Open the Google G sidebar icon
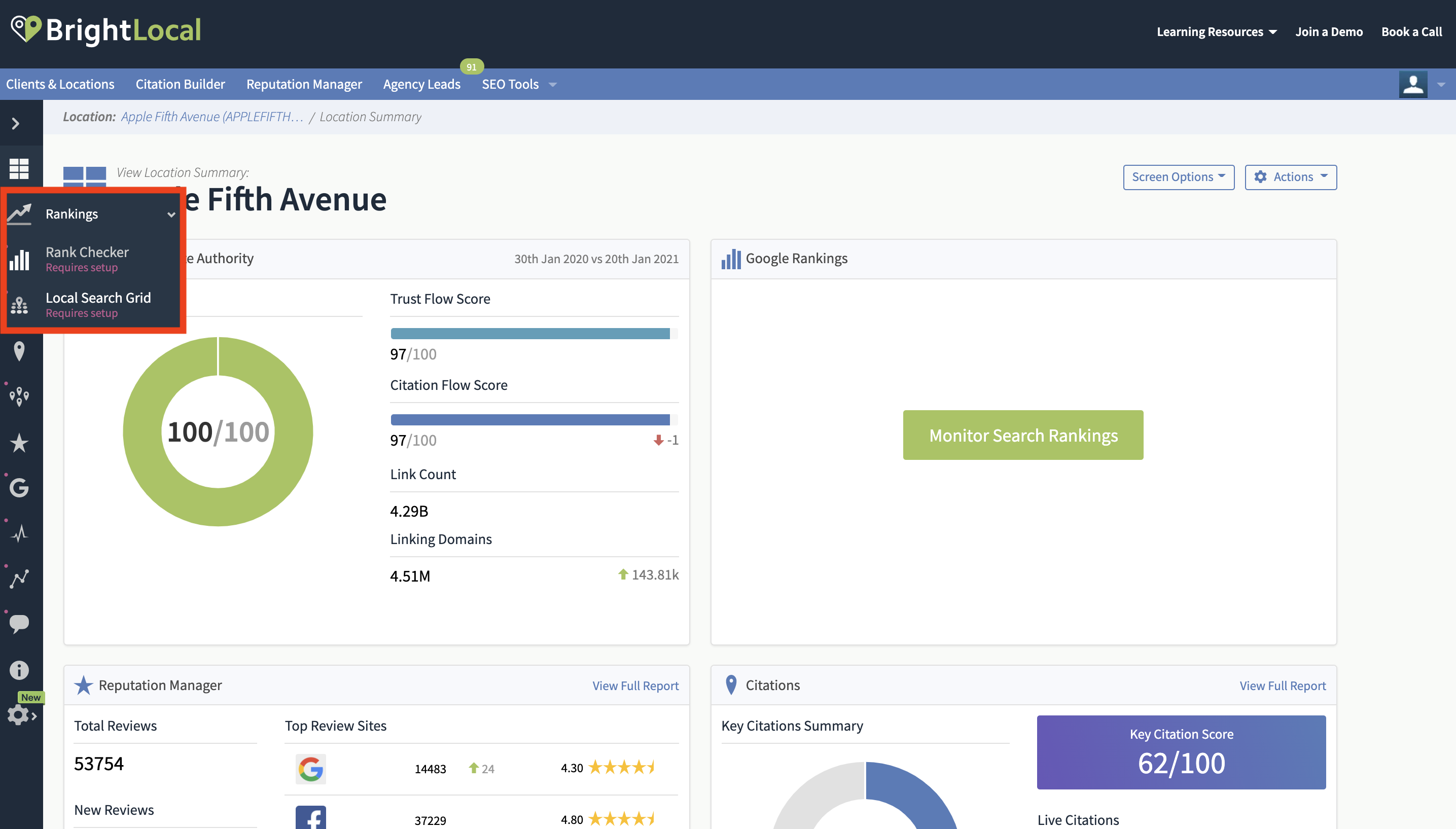 pyautogui.click(x=19, y=487)
